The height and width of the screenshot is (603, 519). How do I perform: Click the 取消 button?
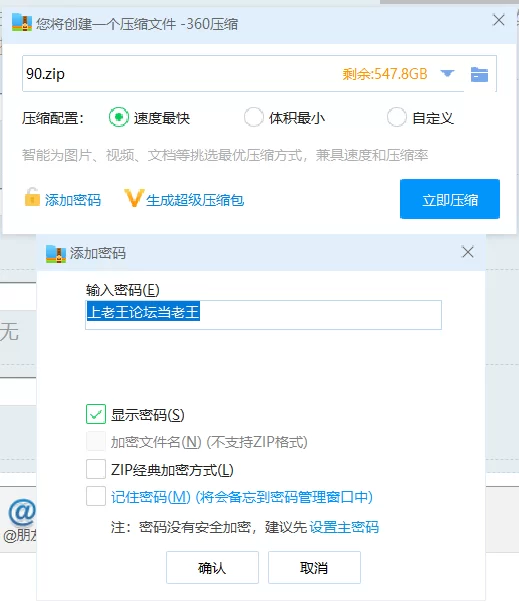314,567
